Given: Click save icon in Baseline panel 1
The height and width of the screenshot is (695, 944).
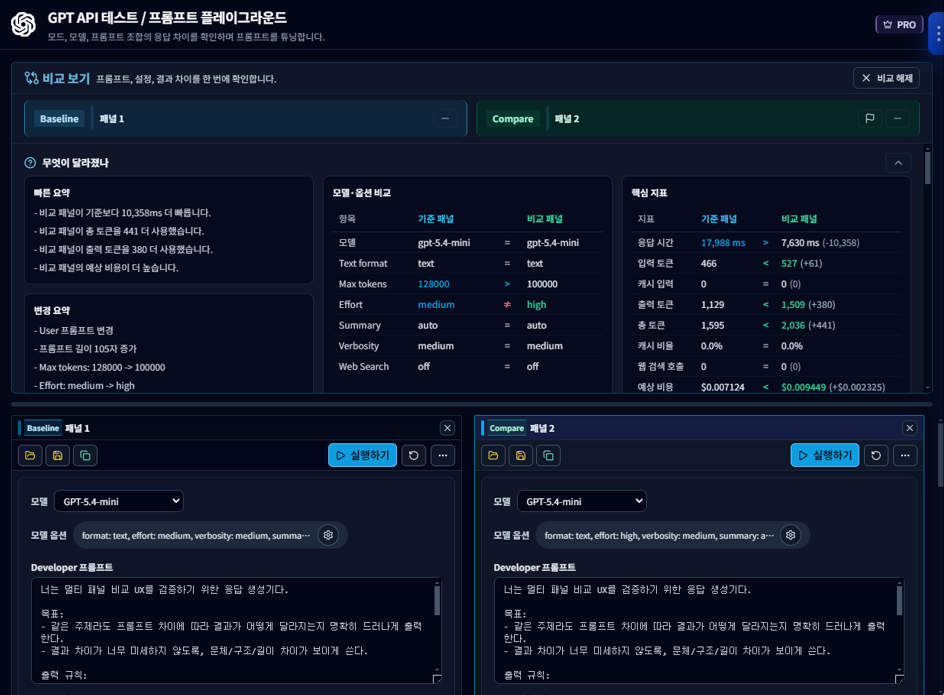Looking at the screenshot, I should (x=58, y=455).
